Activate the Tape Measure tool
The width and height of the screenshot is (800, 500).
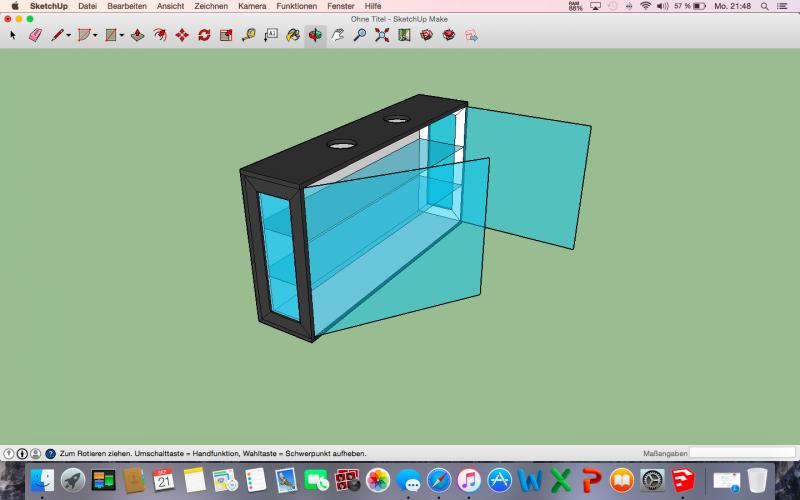click(x=248, y=35)
